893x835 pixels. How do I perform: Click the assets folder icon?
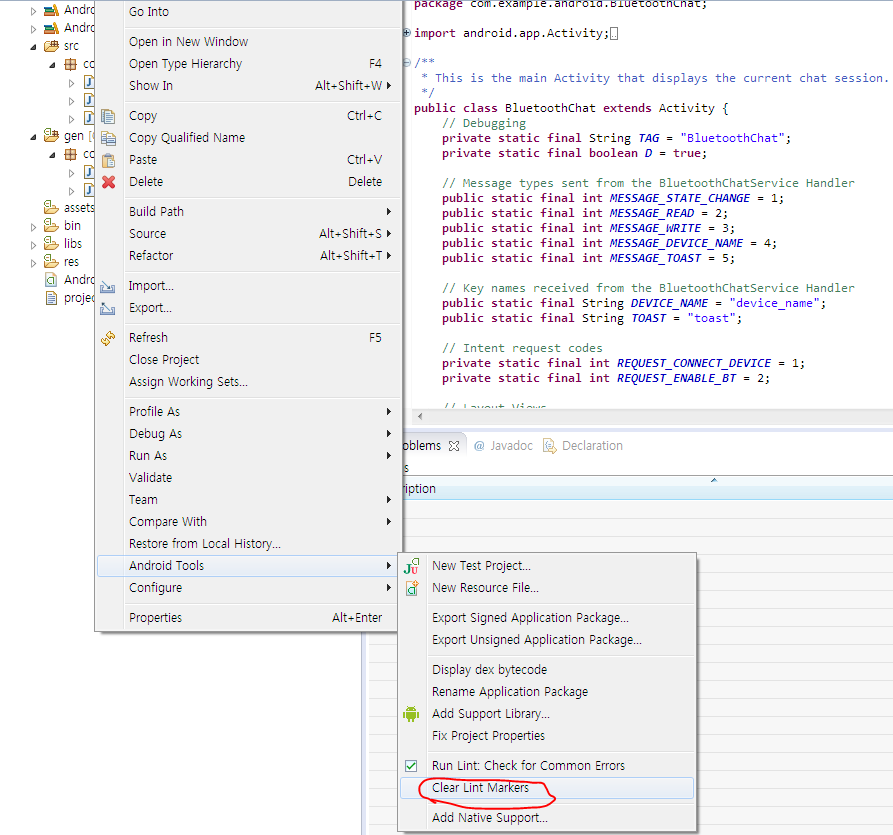(51, 207)
